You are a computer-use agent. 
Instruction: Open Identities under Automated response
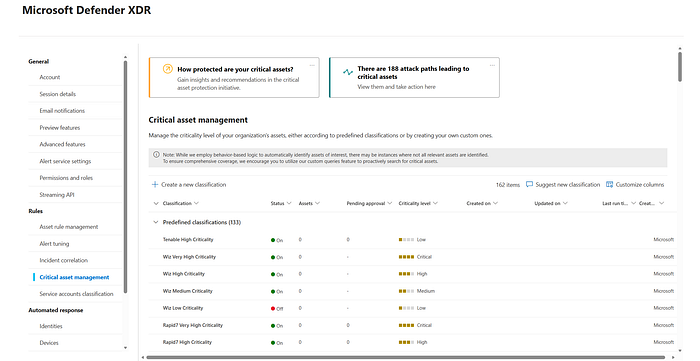51,326
